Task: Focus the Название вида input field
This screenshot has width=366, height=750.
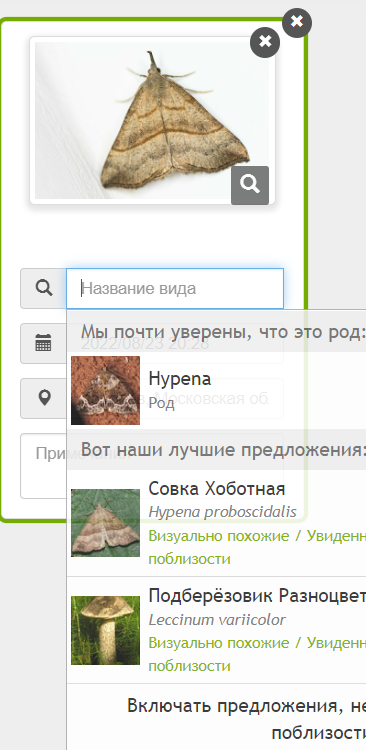Action: click(x=175, y=288)
